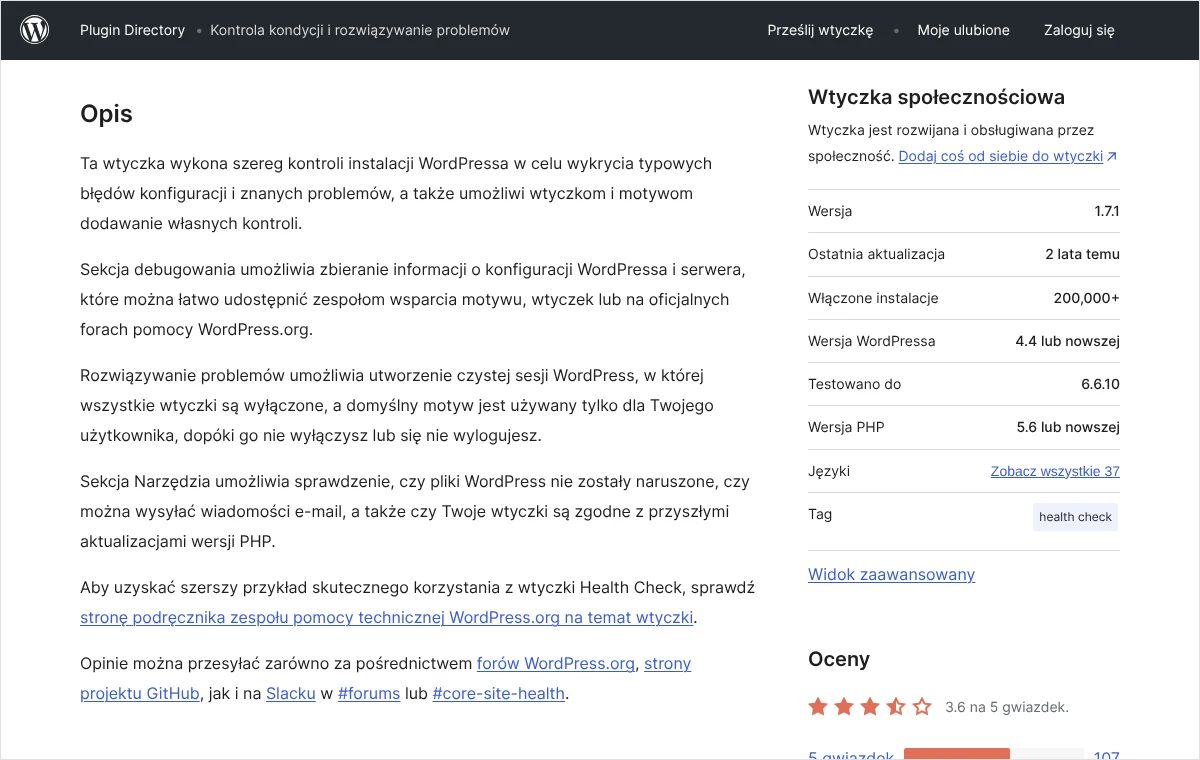This screenshot has height=760, width=1200.
Task: Click the breadcrumb Kontrola kondycji i rozwiązywanie problemów
Action: pyautogui.click(x=360, y=30)
